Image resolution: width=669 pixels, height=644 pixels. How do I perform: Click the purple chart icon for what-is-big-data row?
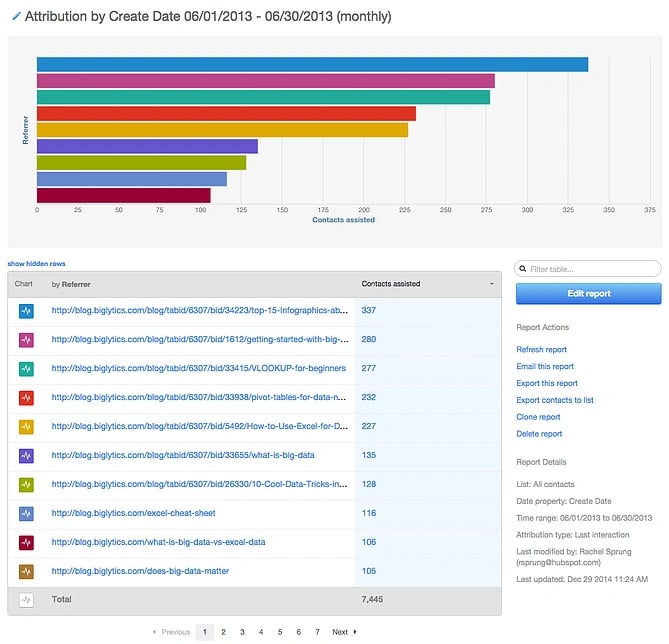point(27,456)
